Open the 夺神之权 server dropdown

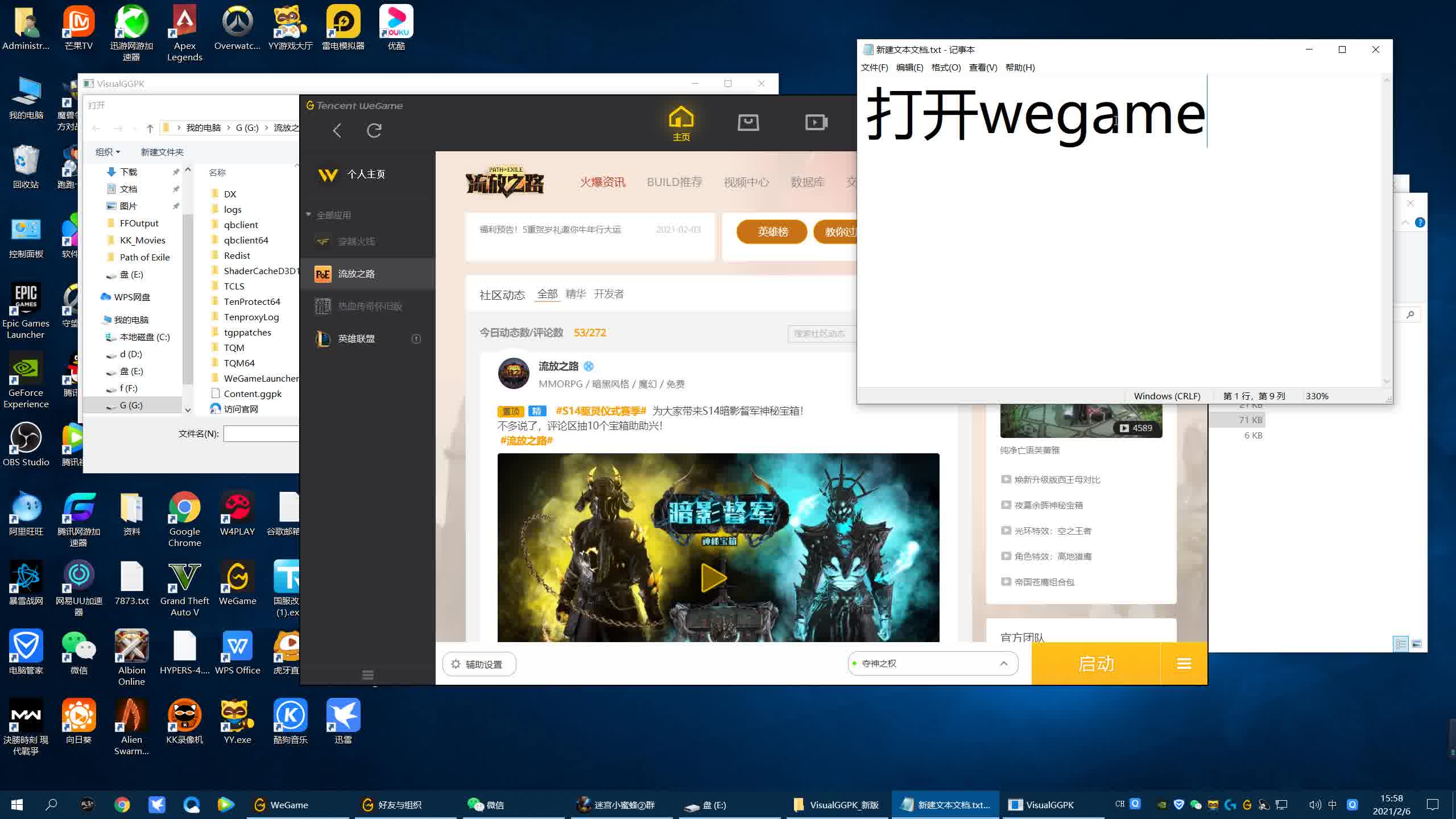[933, 664]
